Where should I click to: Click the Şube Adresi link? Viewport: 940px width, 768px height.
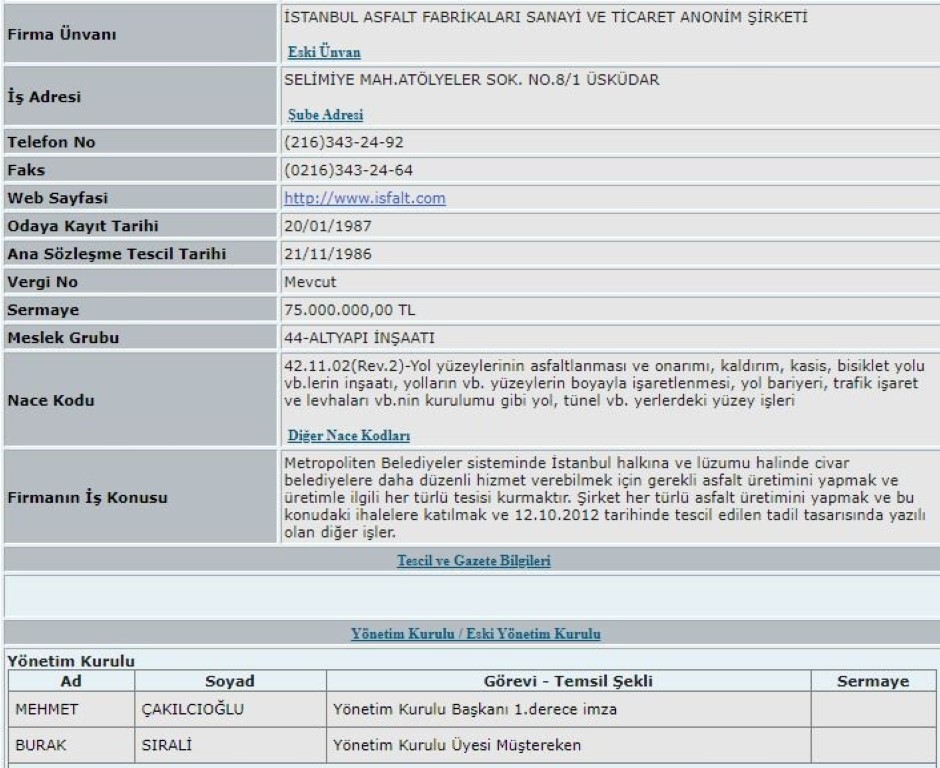[324, 115]
